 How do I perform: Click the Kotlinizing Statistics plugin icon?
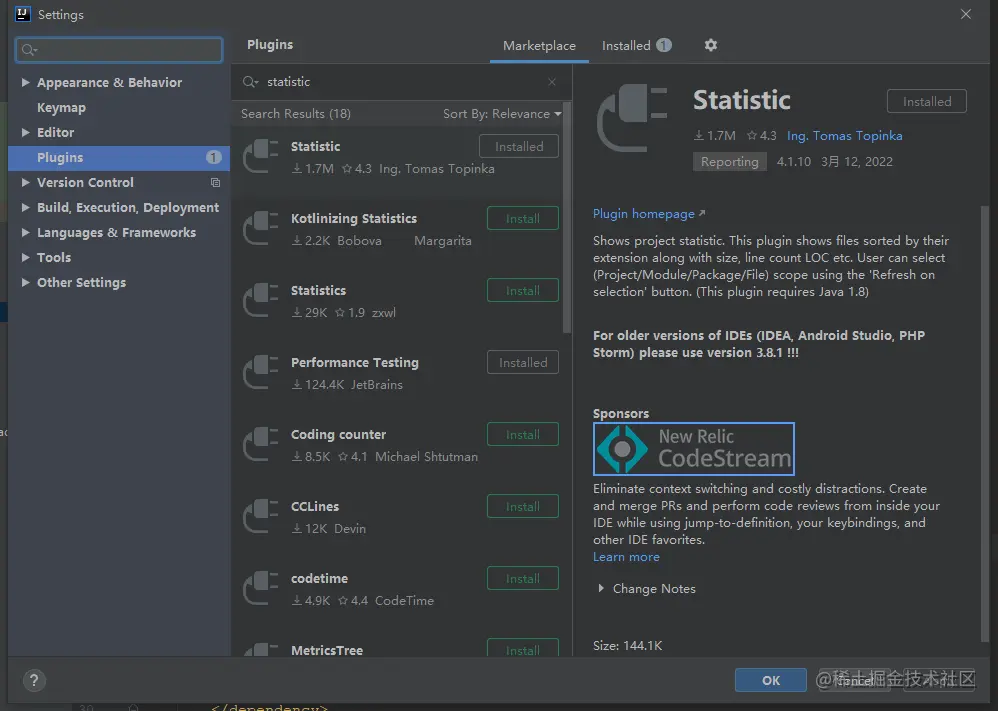coord(261,229)
